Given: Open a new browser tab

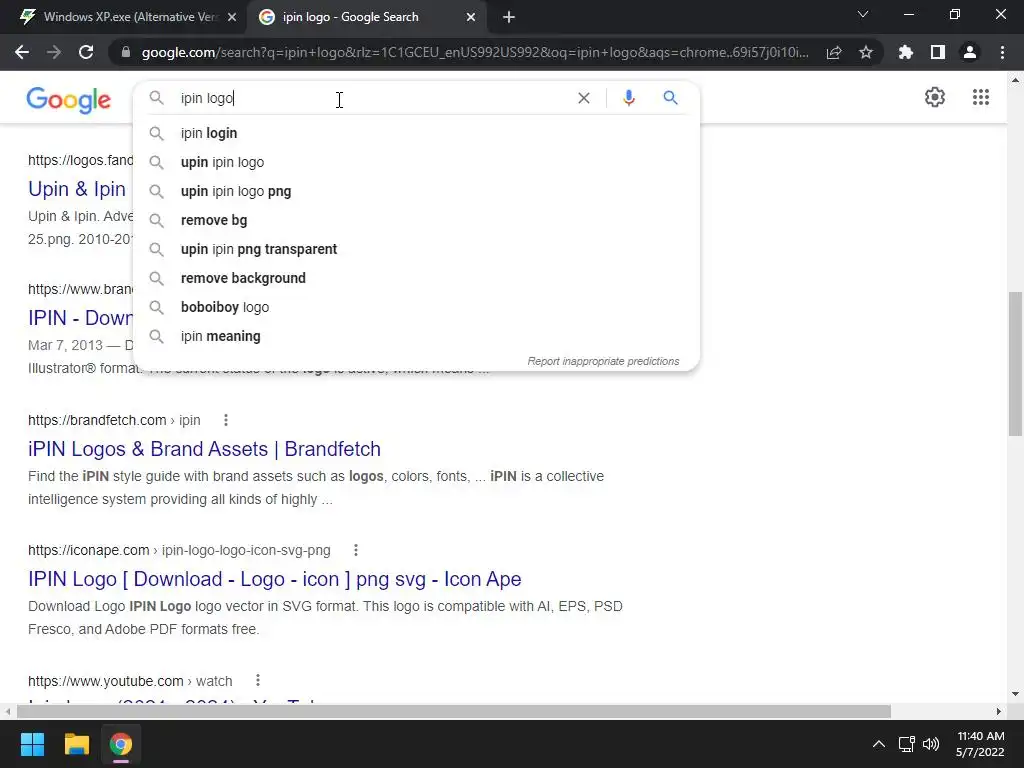Looking at the screenshot, I should pyautogui.click(x=509, y=17).
